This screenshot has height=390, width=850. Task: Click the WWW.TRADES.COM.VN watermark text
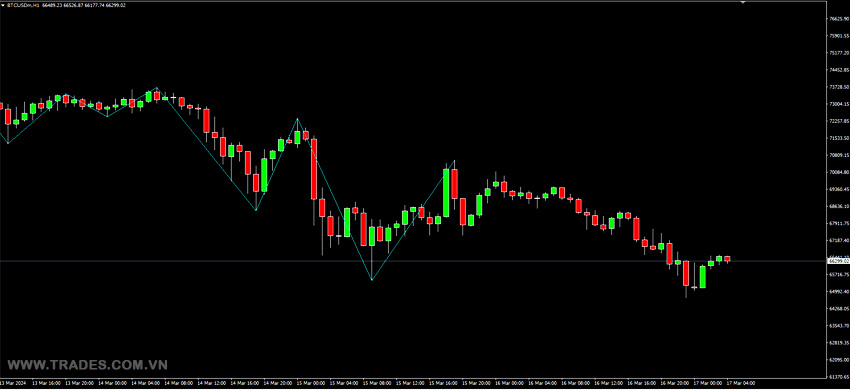[87, 365]
